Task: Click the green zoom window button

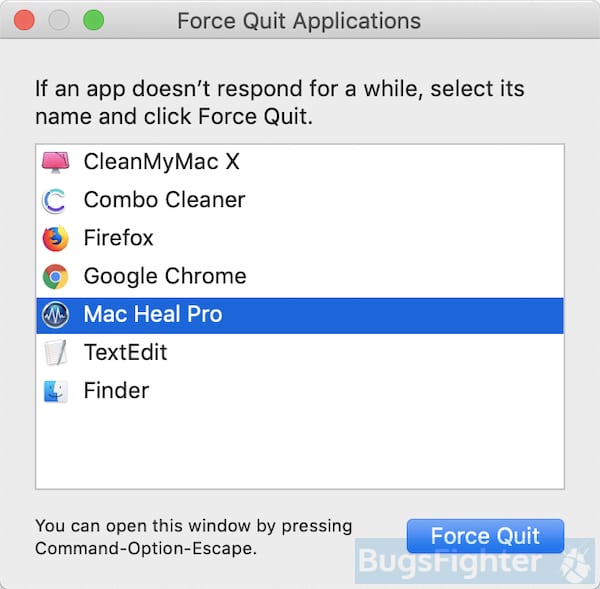Action: point(93,20)
